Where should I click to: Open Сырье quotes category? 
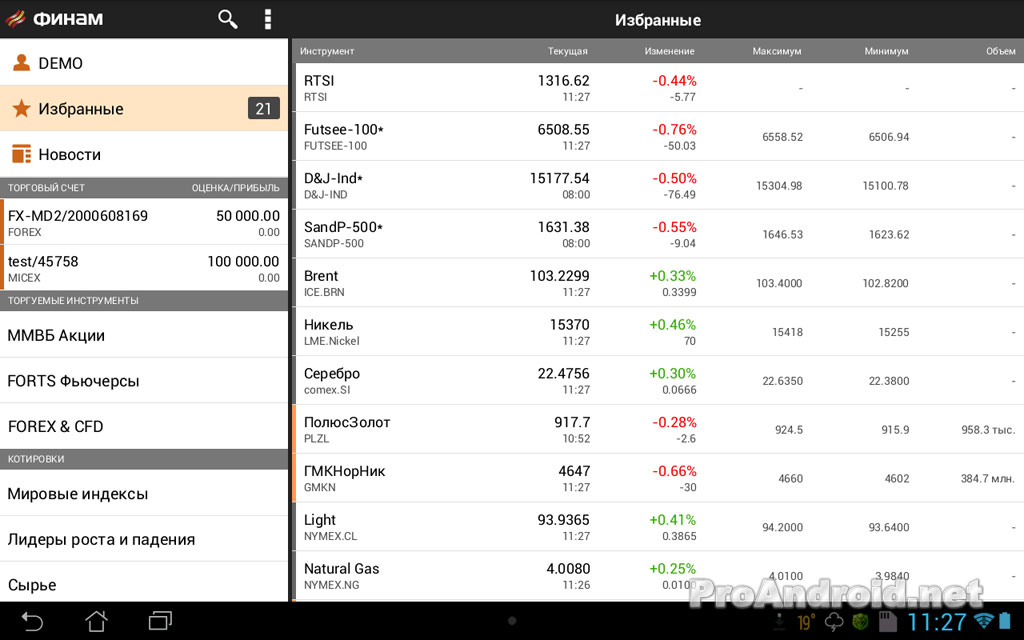point(144,582)
